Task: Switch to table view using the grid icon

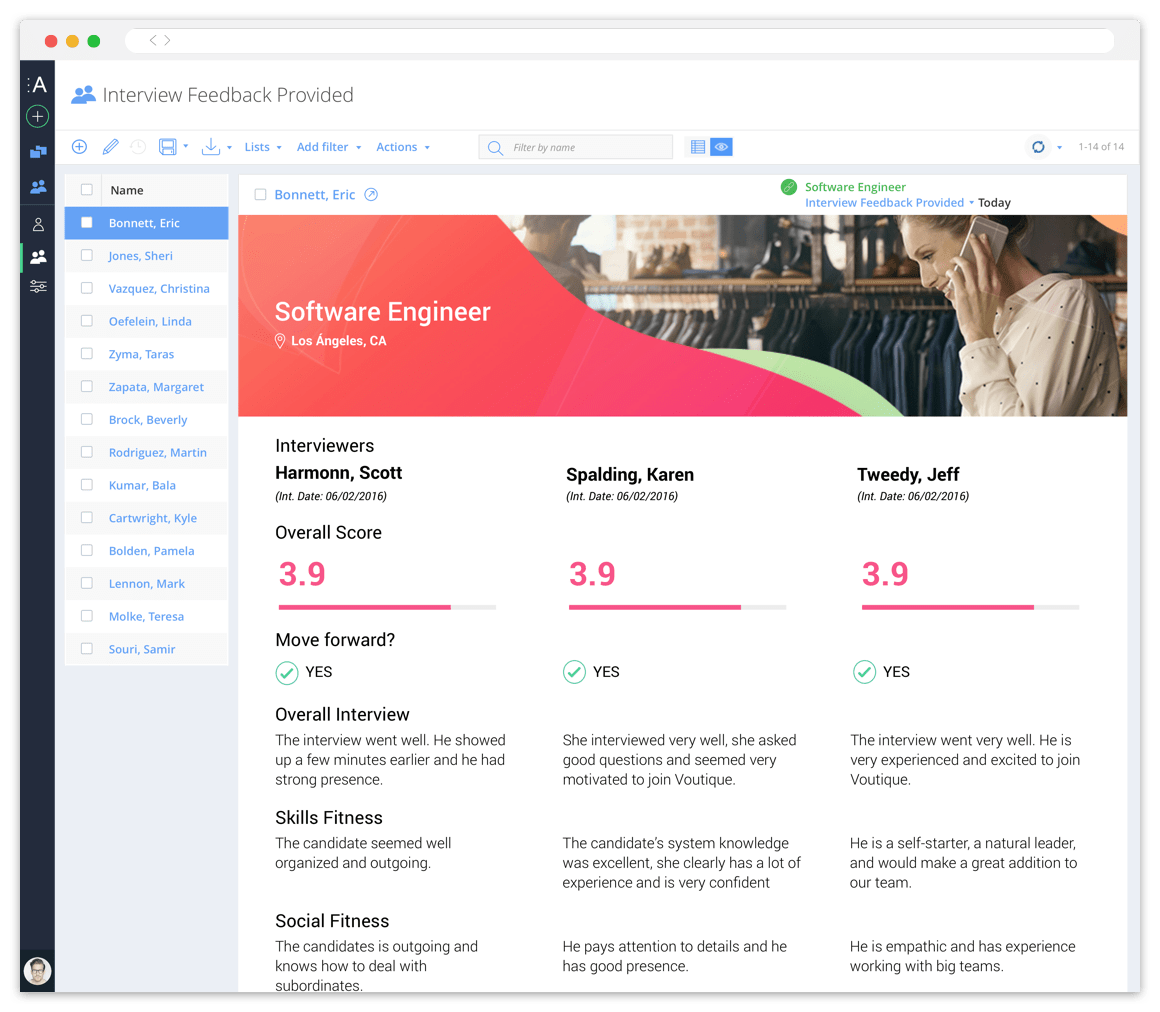Action: point(697,146)
